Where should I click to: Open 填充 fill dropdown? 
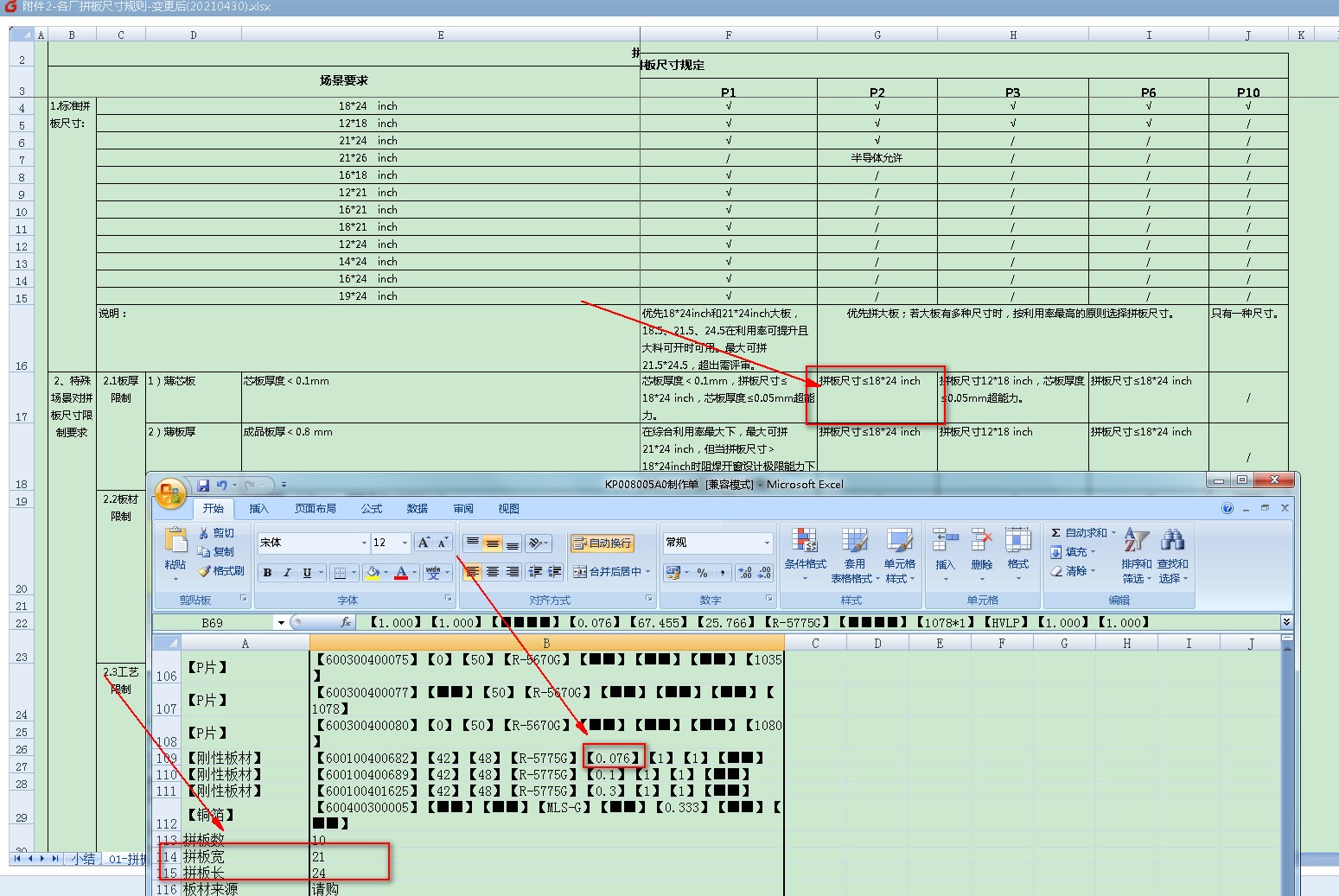1073,551
